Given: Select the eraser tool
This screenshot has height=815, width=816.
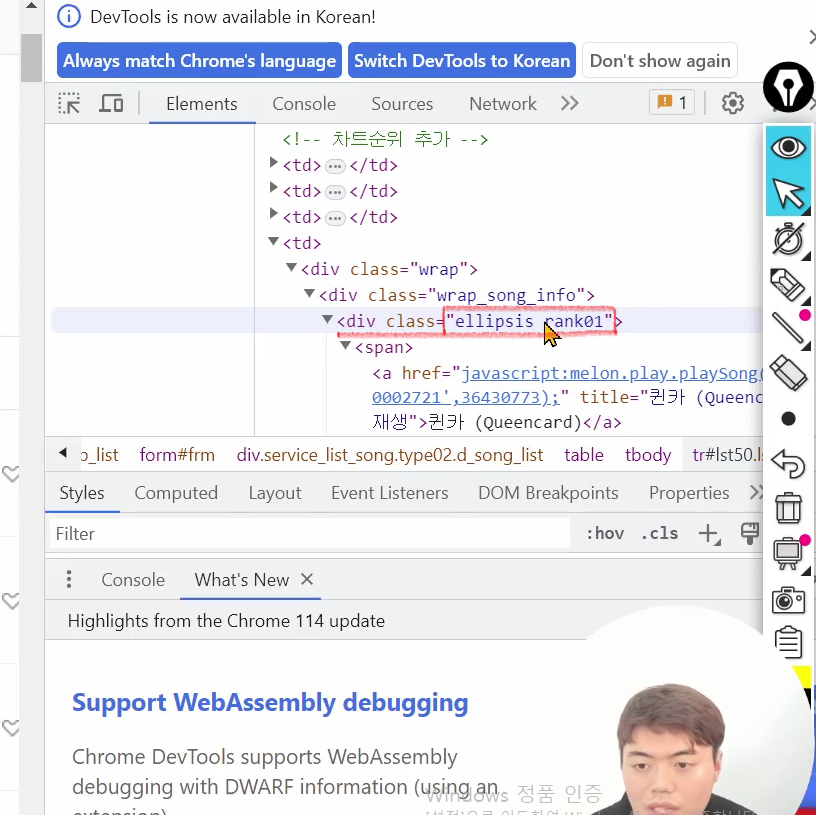Looking at the screenshot, I should coord(788,373).
